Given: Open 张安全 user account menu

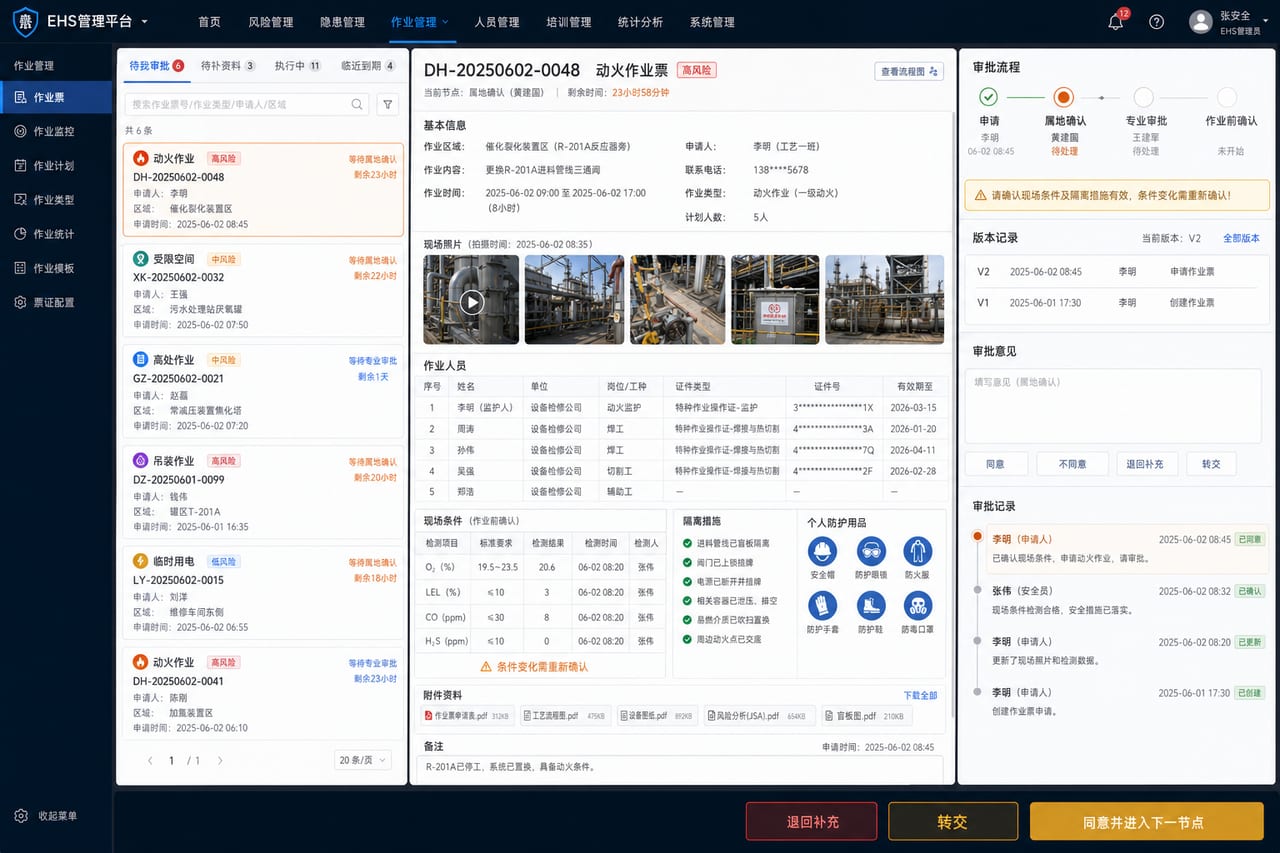Looking at the screenshot, I should [1230, 22].
